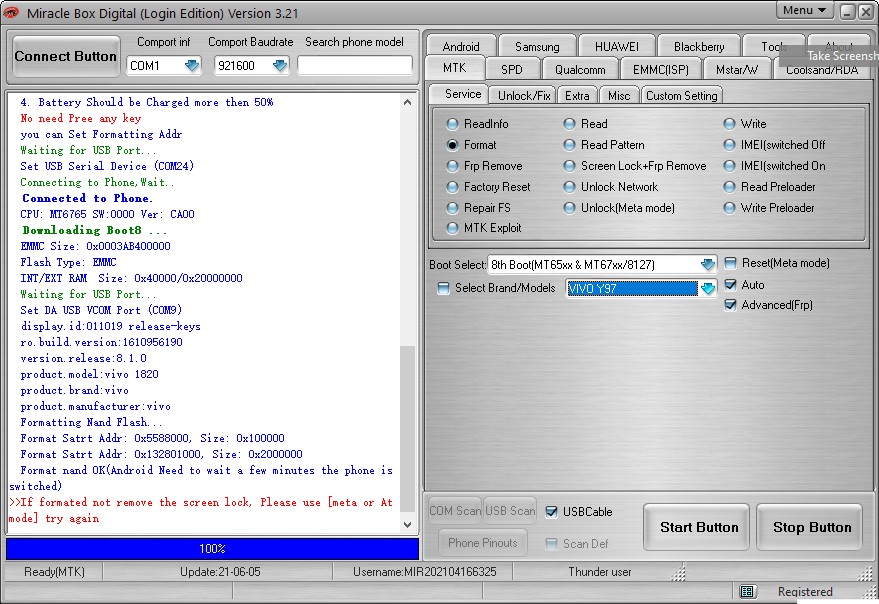
Task: Open the Comport inf COM1 dropdown
Action: [x=192, y=66]
